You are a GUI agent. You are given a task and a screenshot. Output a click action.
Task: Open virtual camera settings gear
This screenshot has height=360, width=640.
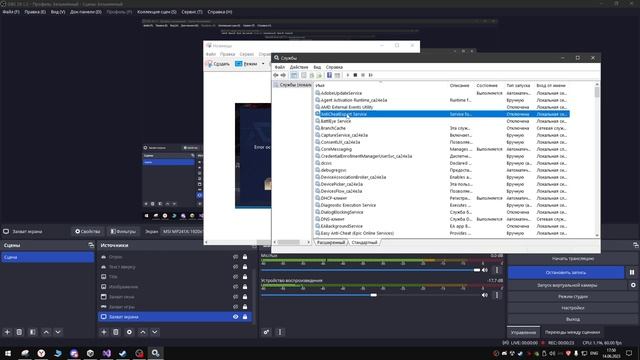pyautogui.click(x=633, y=285)
